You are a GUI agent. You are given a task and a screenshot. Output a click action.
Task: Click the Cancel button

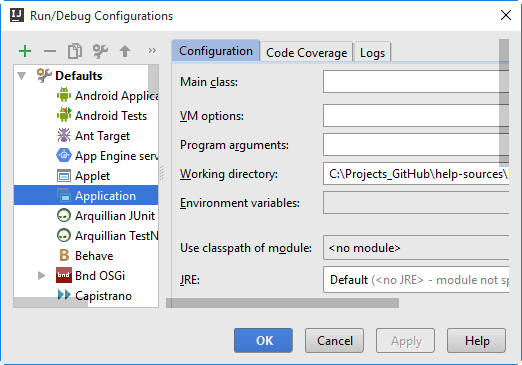[x=334, y=340]
